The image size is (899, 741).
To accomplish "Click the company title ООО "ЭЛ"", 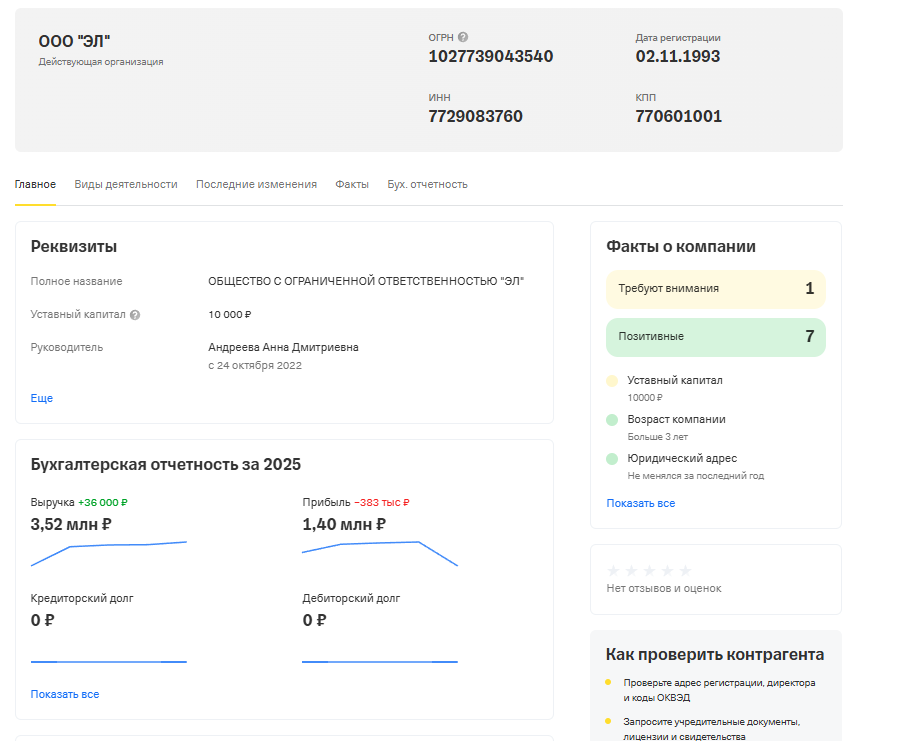I will [x=74, y=41].
